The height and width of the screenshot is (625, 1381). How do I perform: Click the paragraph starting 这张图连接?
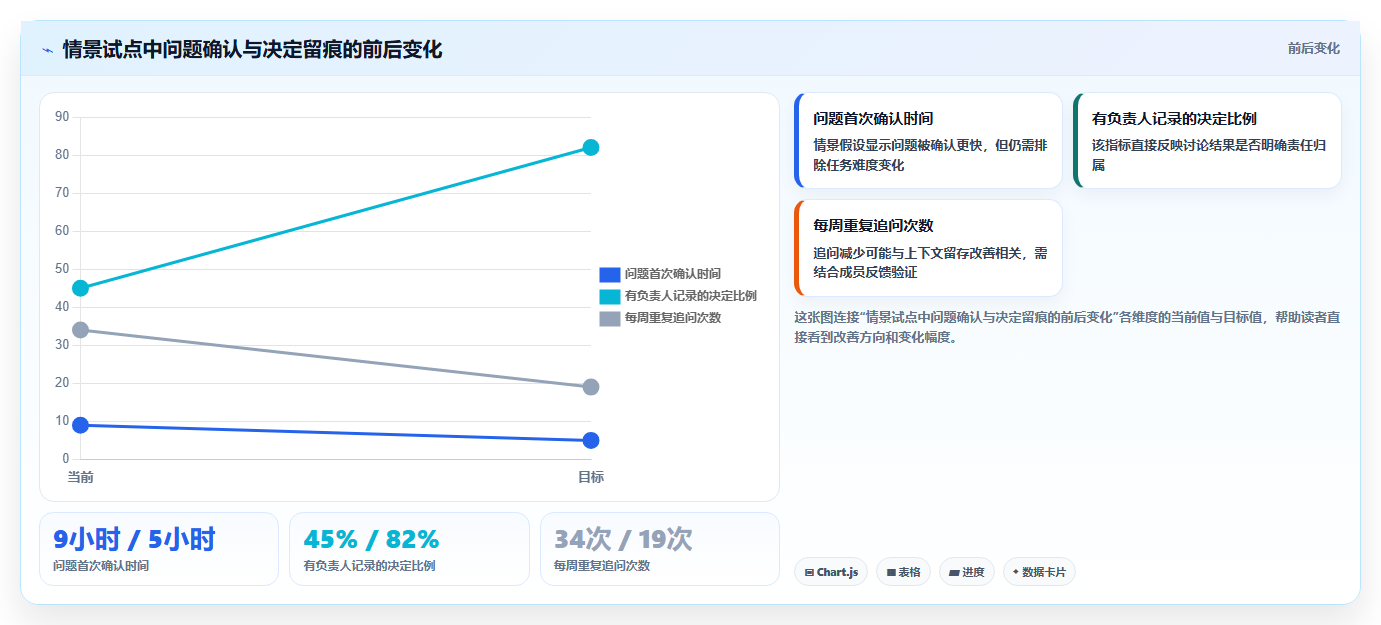tap(1067, 327)
